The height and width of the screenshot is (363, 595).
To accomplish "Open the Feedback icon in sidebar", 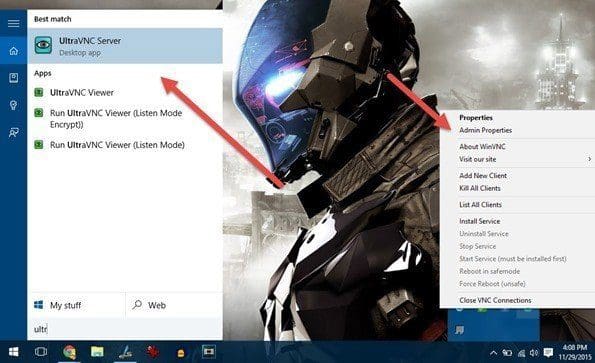I will [14, 132].
